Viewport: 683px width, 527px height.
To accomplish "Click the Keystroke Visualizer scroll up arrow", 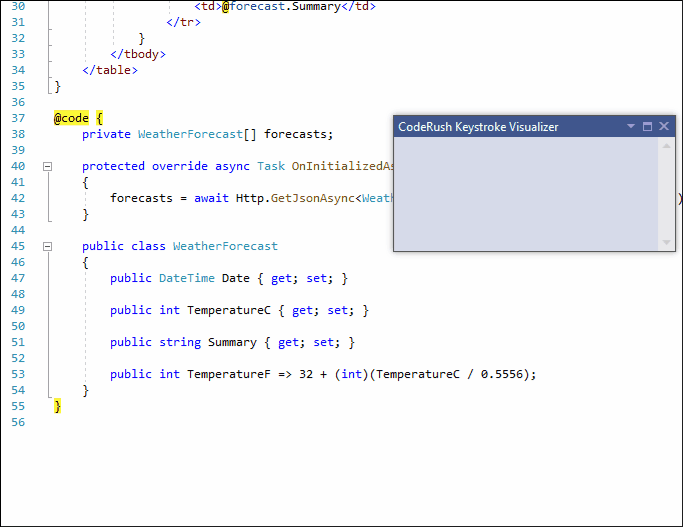I will (666, 146).
